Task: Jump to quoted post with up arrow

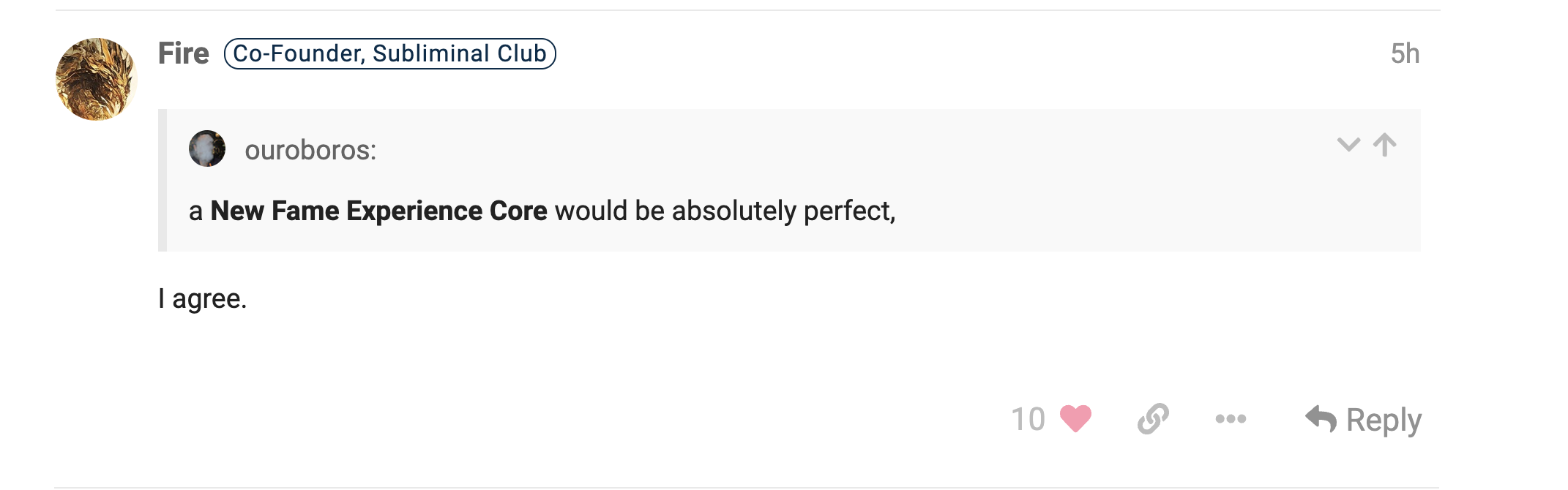Action: click(x=1384, y=145)
